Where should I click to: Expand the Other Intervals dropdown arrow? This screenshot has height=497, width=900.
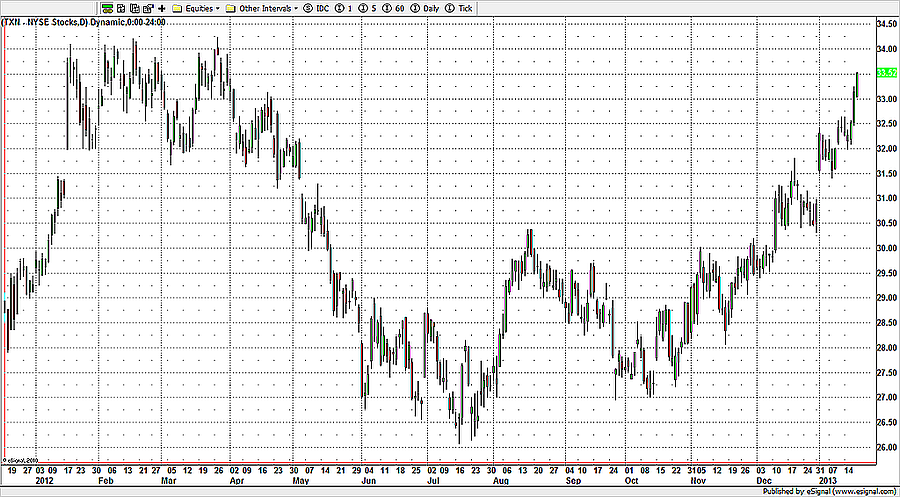[296, 7]
